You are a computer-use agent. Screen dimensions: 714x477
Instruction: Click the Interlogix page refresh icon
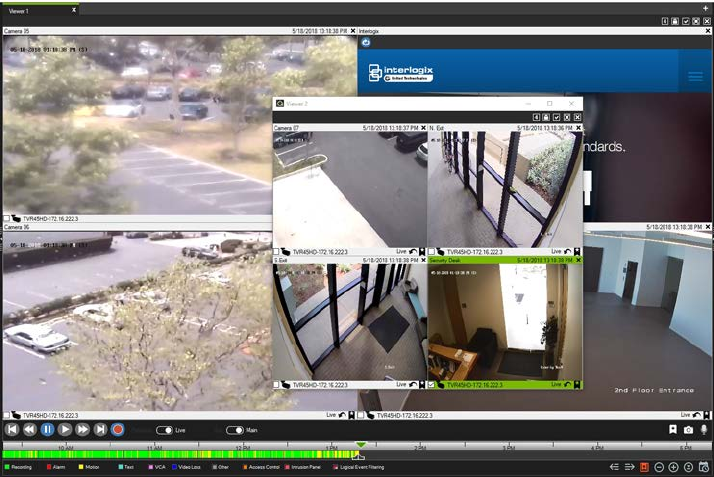366,42
